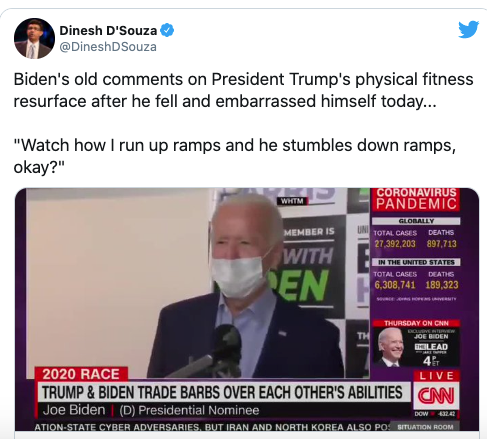
Task: Click the United States deaths figure 189,323
Action: click(x=442, y=285)
